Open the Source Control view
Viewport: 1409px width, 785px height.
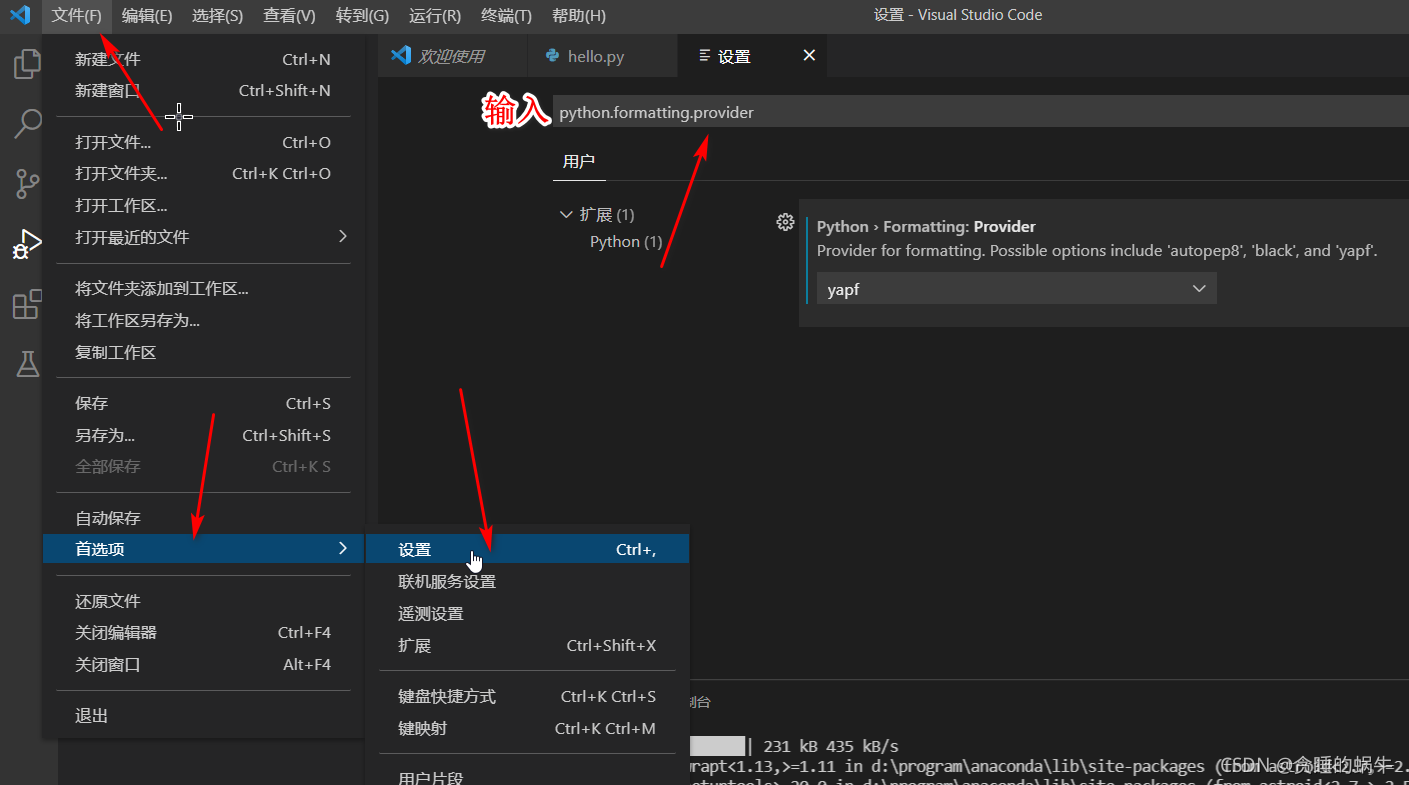pos(27,184)
